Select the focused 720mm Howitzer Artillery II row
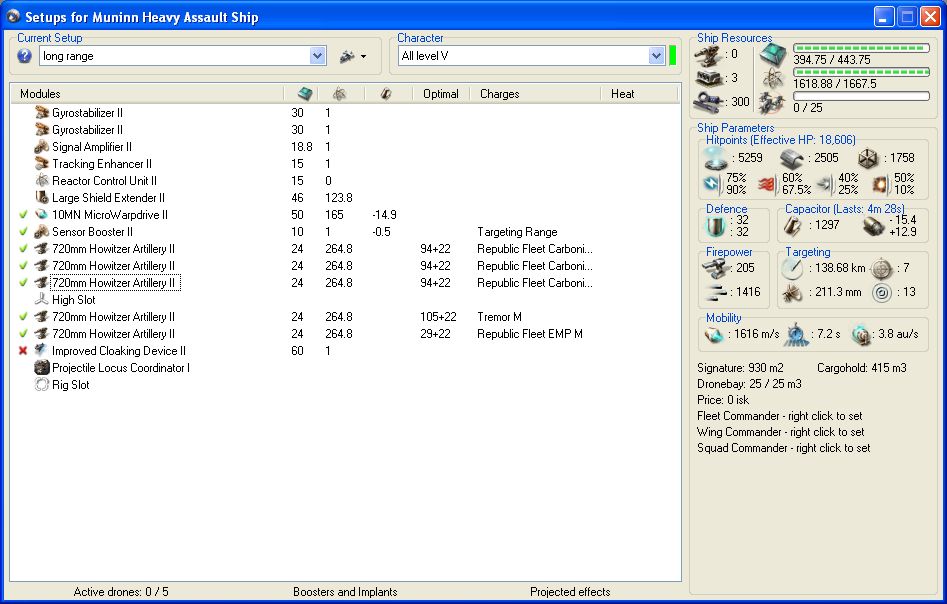The width and height of the screenshot is (947, 604). click(346, 283)
